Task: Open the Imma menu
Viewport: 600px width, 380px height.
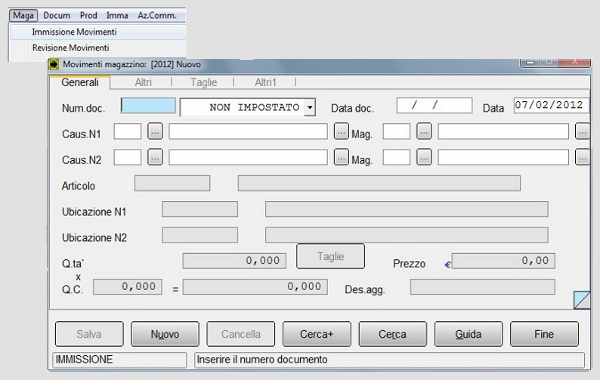Action: (x=117, y=16)
